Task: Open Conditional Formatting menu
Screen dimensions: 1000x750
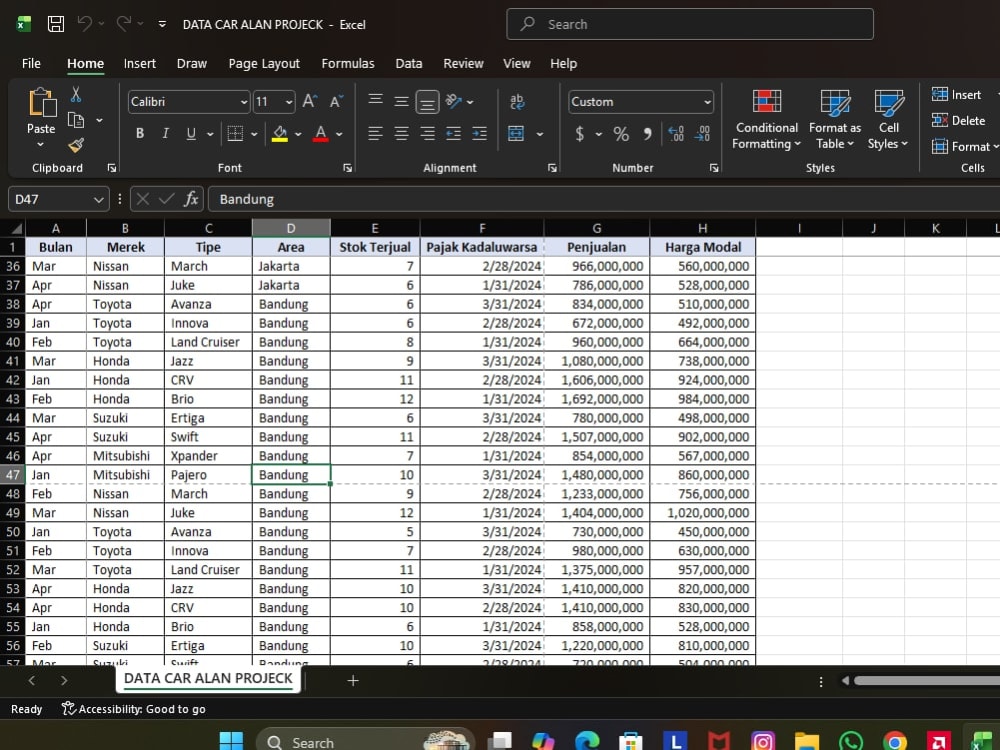Action: pyautogui.click(x=766, y=119)
